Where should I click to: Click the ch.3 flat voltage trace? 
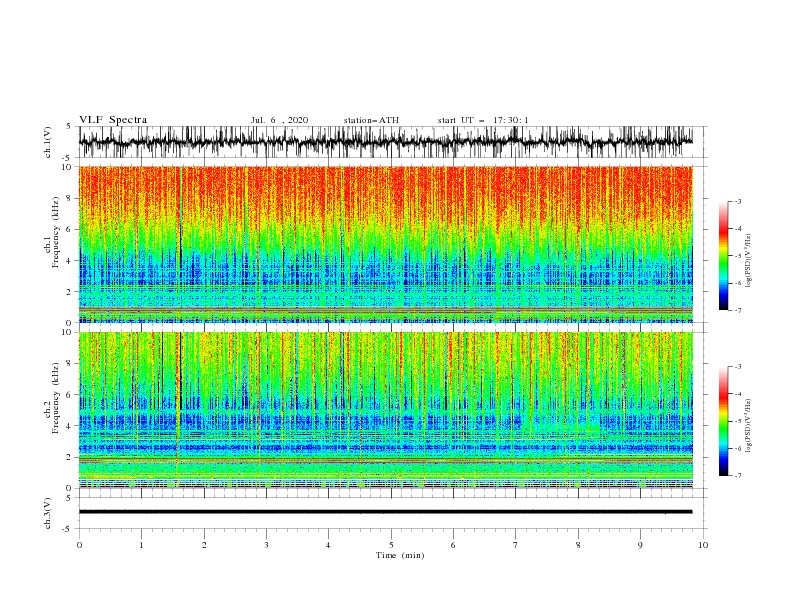click(385, 512)
